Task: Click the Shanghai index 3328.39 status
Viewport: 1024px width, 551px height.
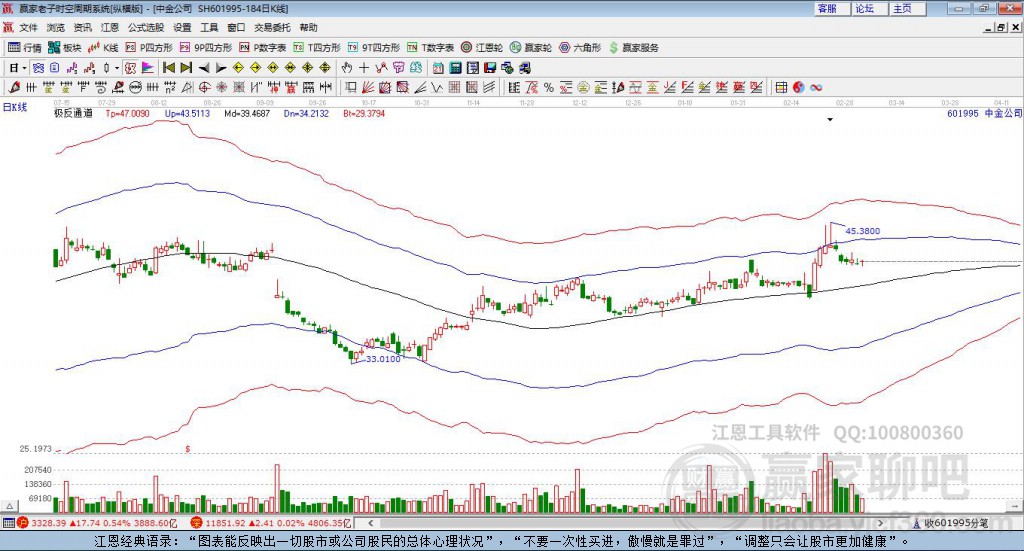Action: pyautogui.click(x=98, y=523)
